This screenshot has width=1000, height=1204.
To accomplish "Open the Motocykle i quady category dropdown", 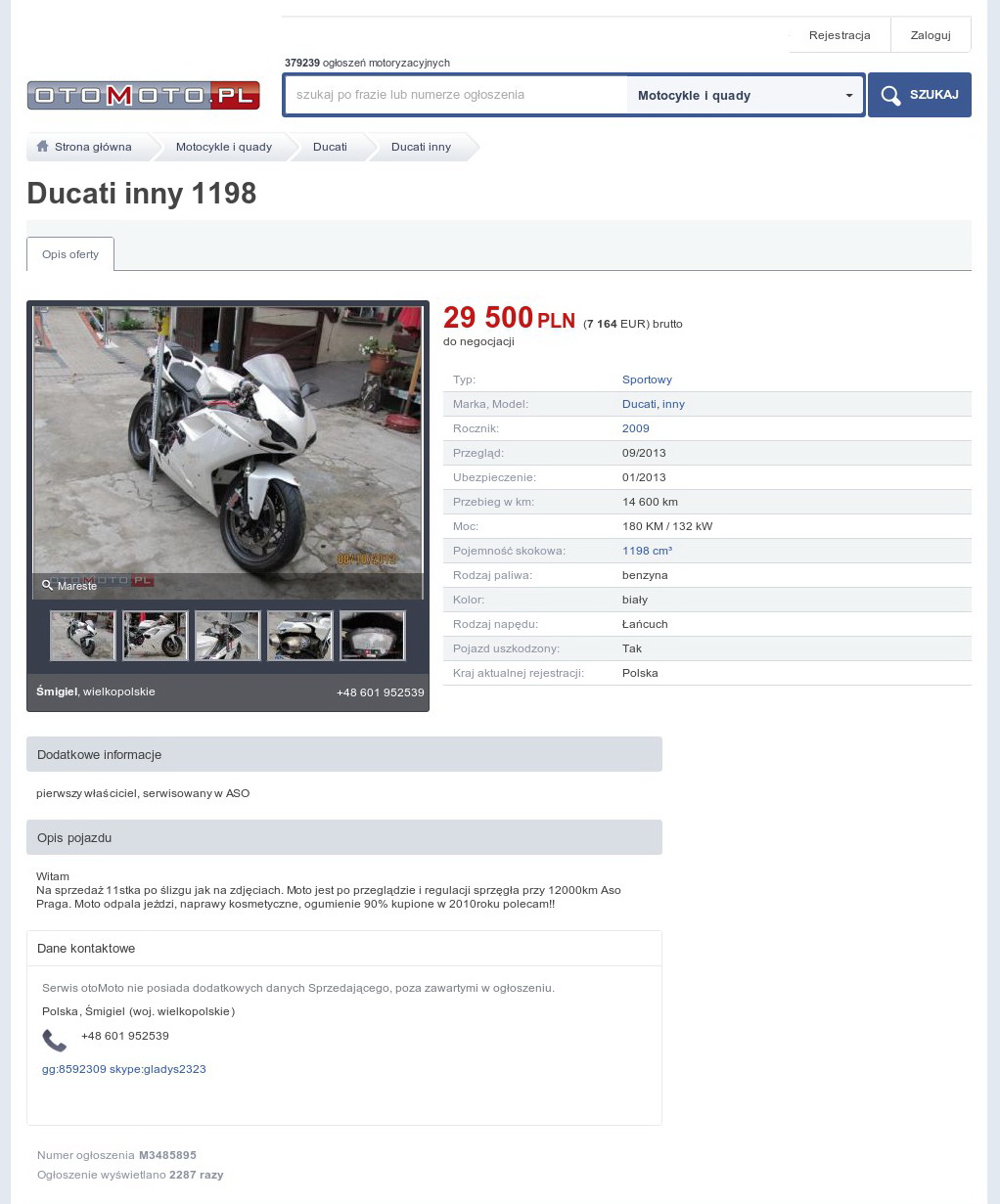I will tap(745, 95).
